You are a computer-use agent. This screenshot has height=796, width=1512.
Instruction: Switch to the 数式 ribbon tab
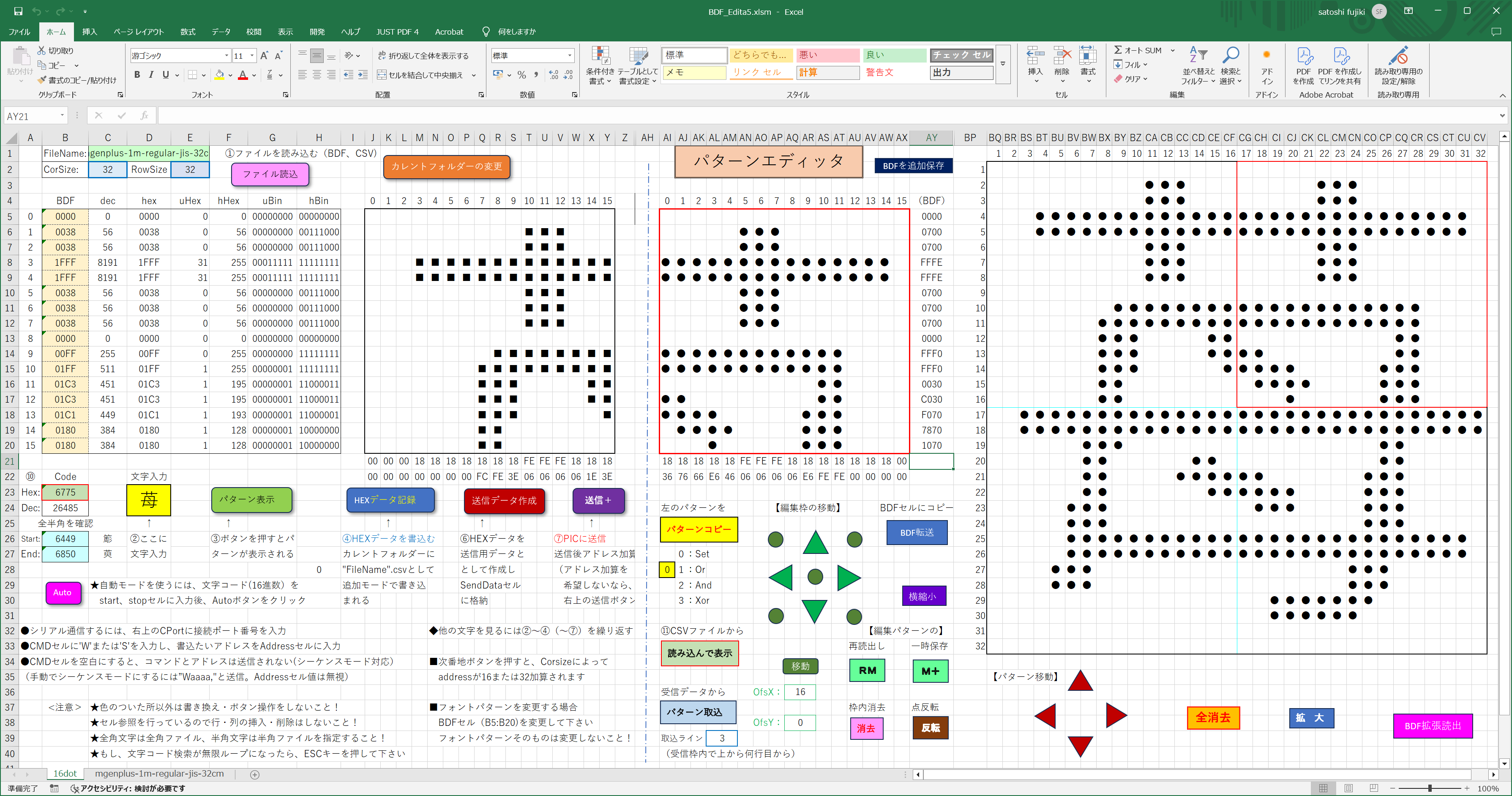click(188, 32)
